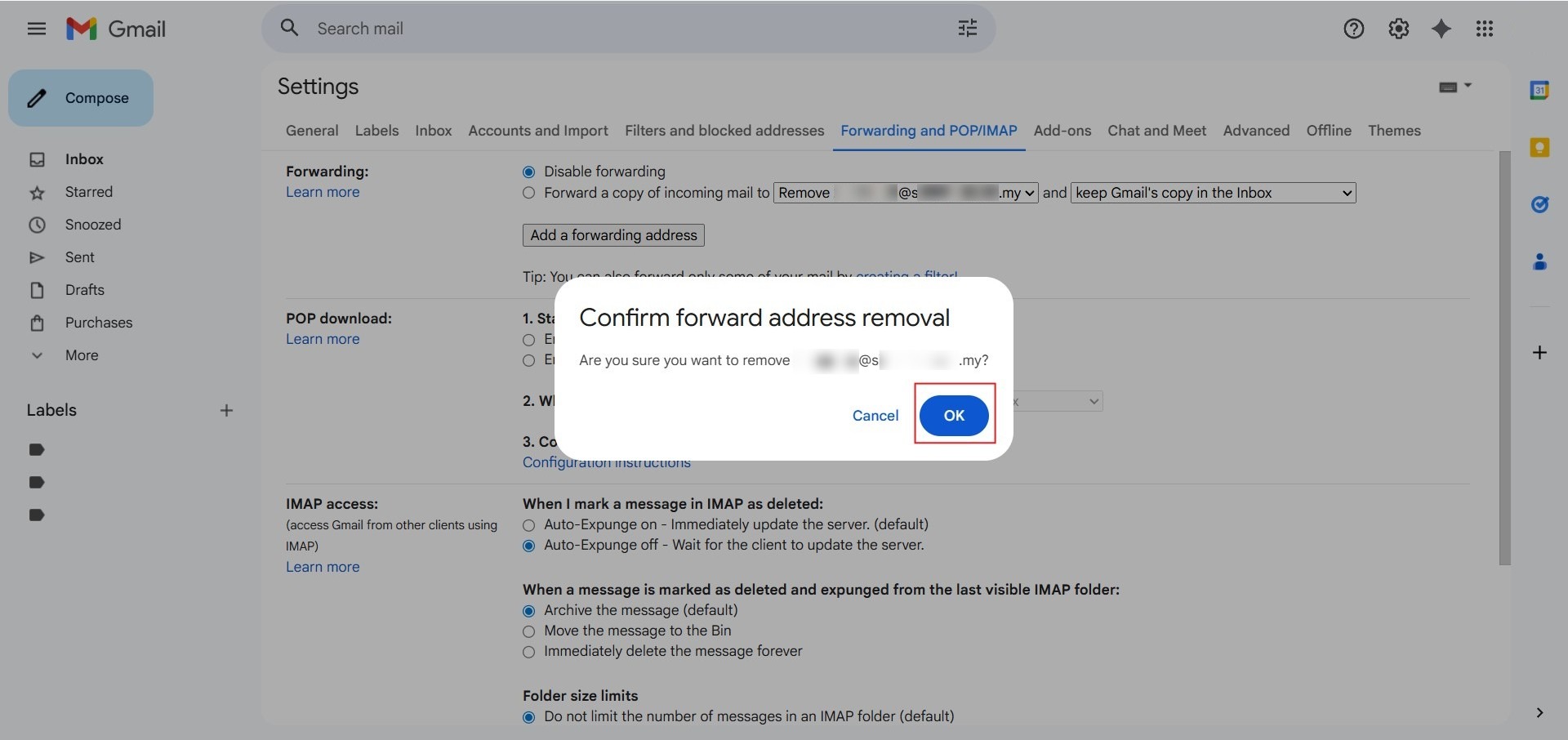Select Auto-Expunge on radio option

[x=528, y=525]
